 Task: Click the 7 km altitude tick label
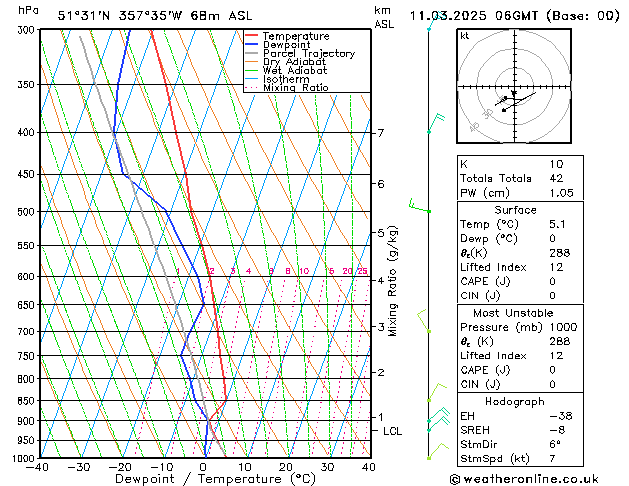[381, 133]
